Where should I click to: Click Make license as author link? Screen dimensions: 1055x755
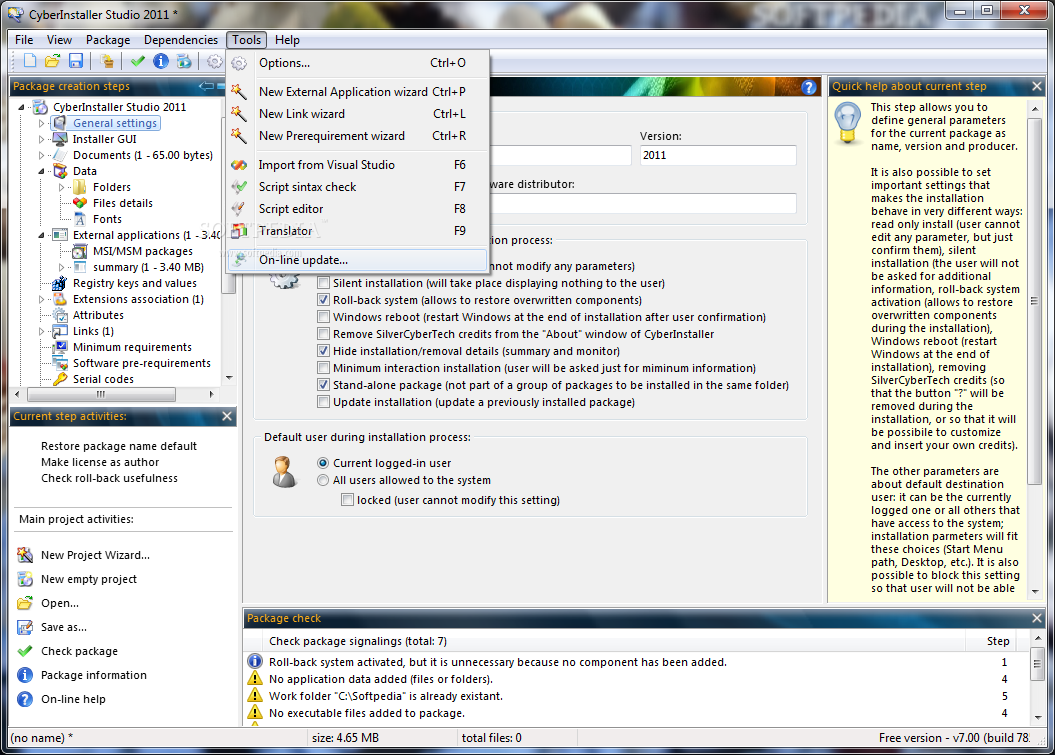100,462
